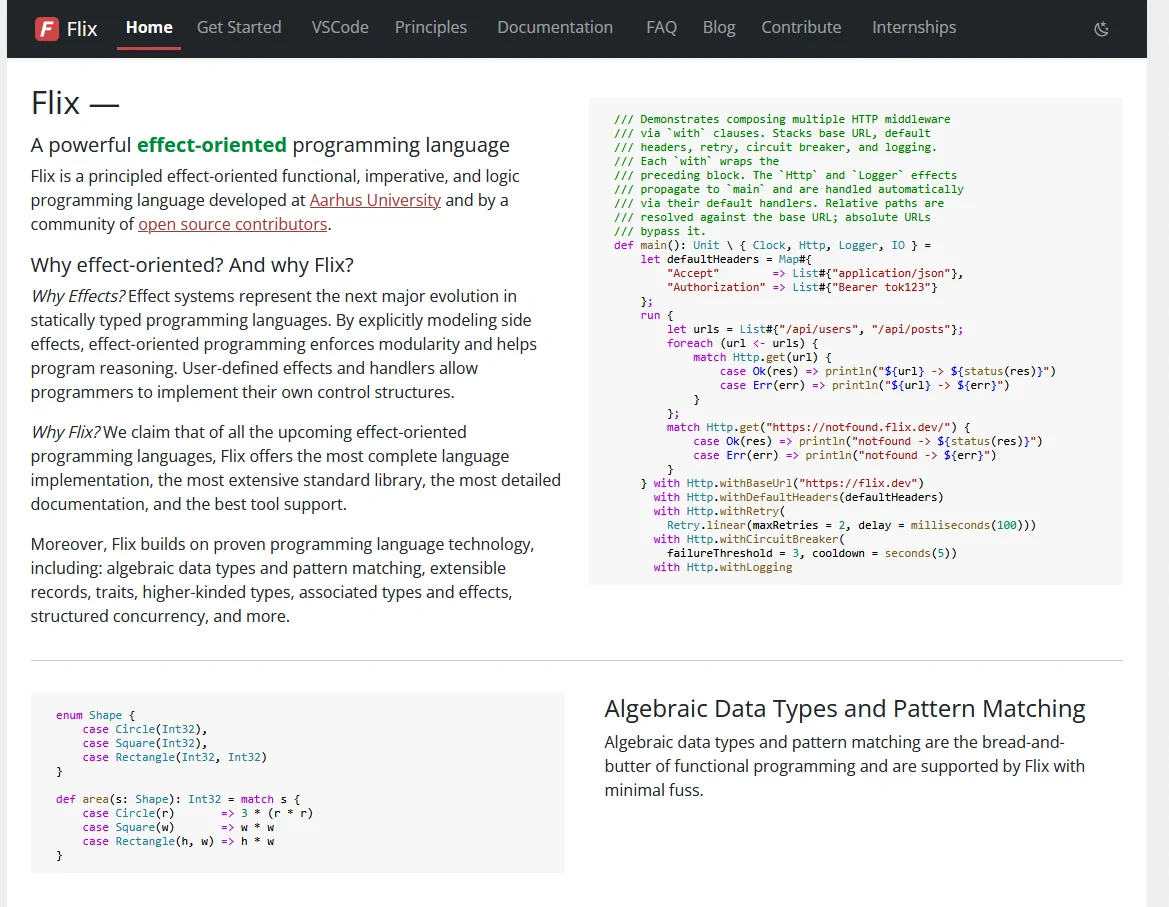Click 'case Circle(r) => 3 * (r * r)' line
This screenshot has width=1169, height=907.
tap(198, 813)
